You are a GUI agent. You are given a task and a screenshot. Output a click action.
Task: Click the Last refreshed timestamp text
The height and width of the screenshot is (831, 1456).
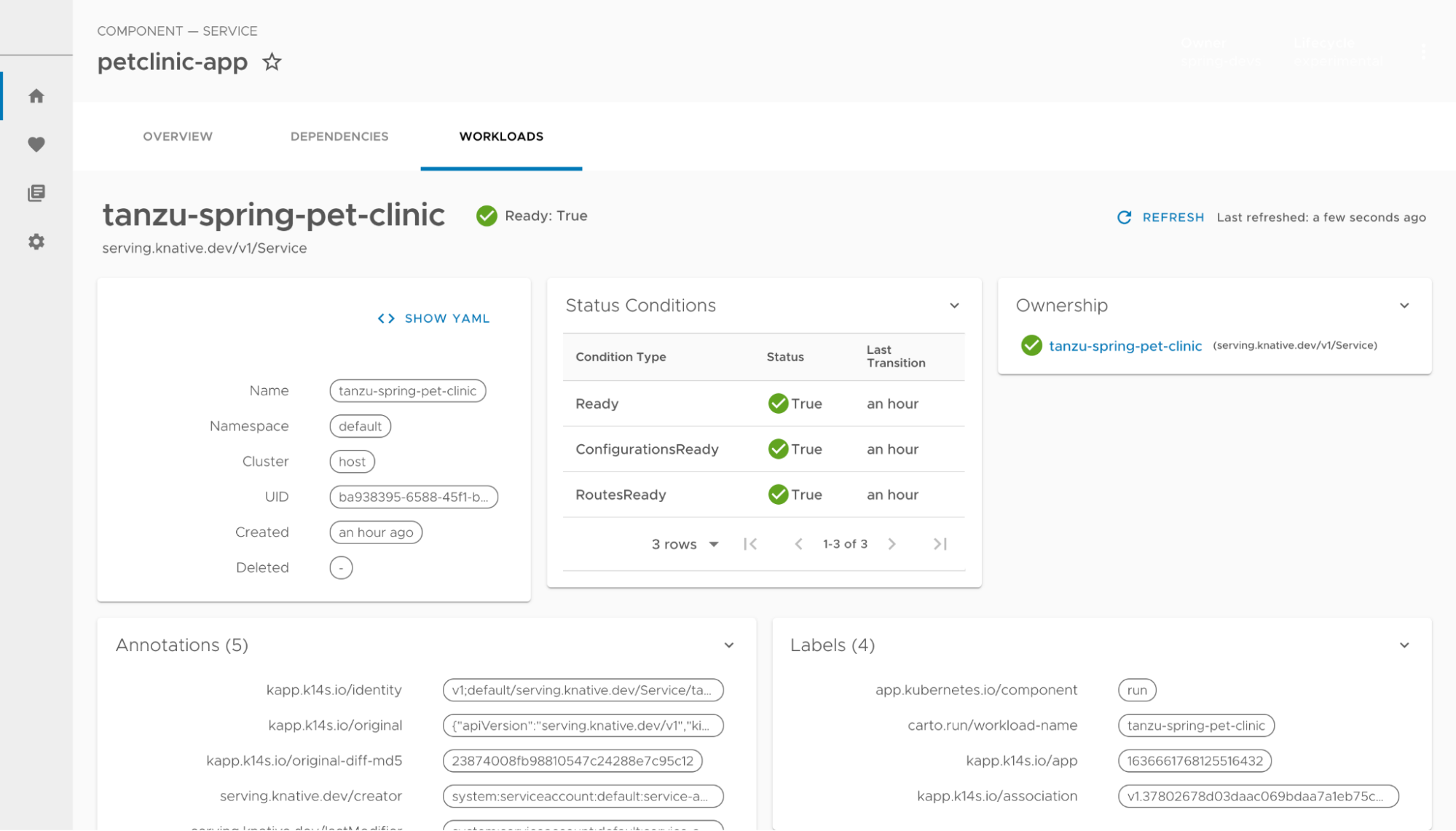click(1321, 217)
